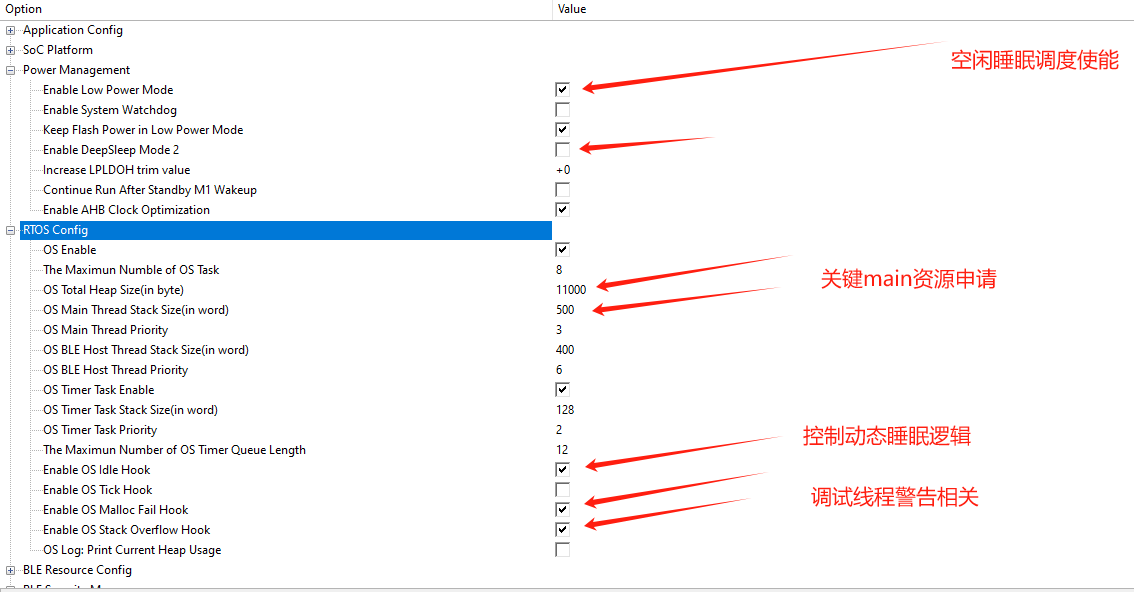Select OS Main Thread Priority label
Image resolution: width=1134 pixels, height=592 pixels.
(106, 330)
